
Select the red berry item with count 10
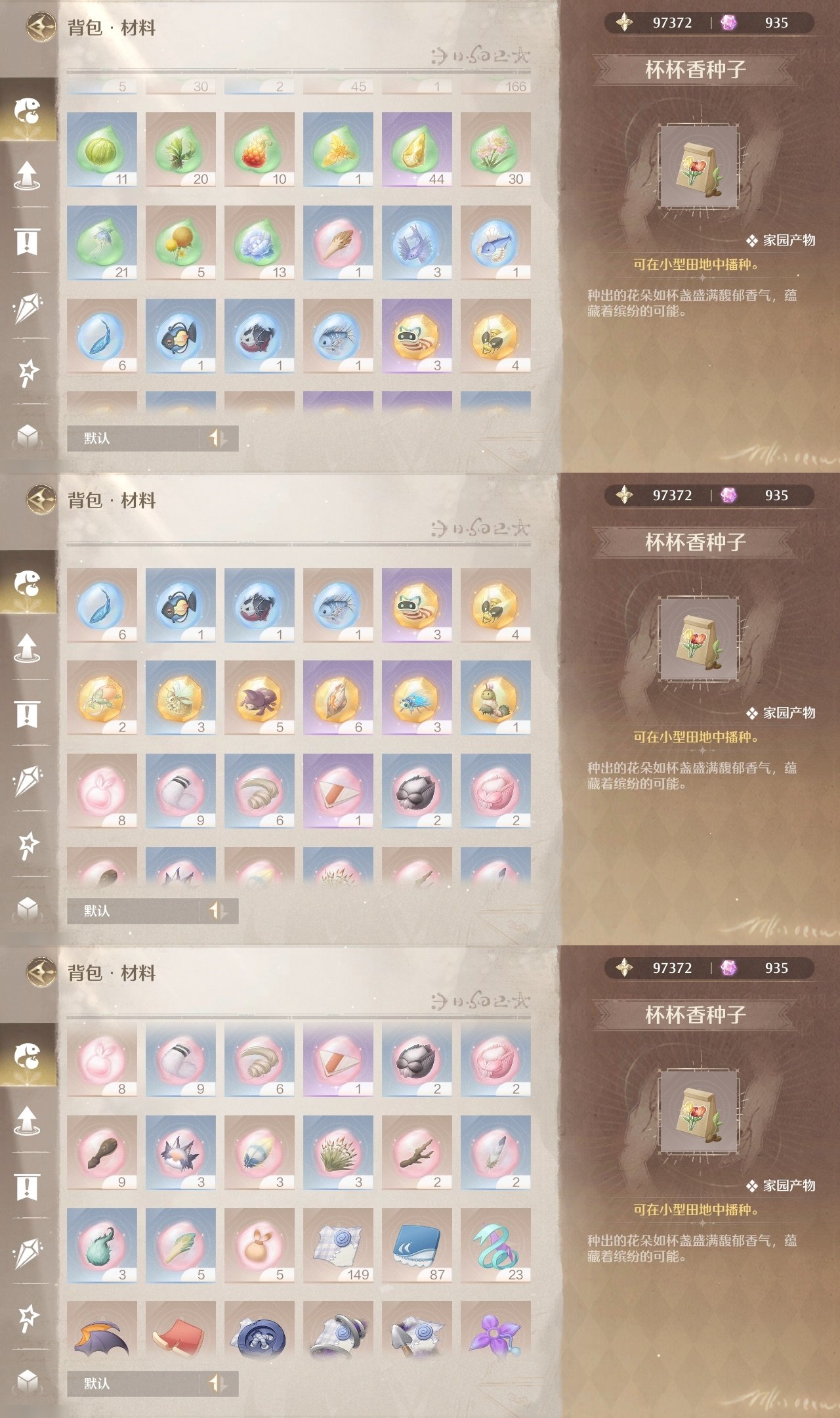pyautogui.click(x=259, y=150)
